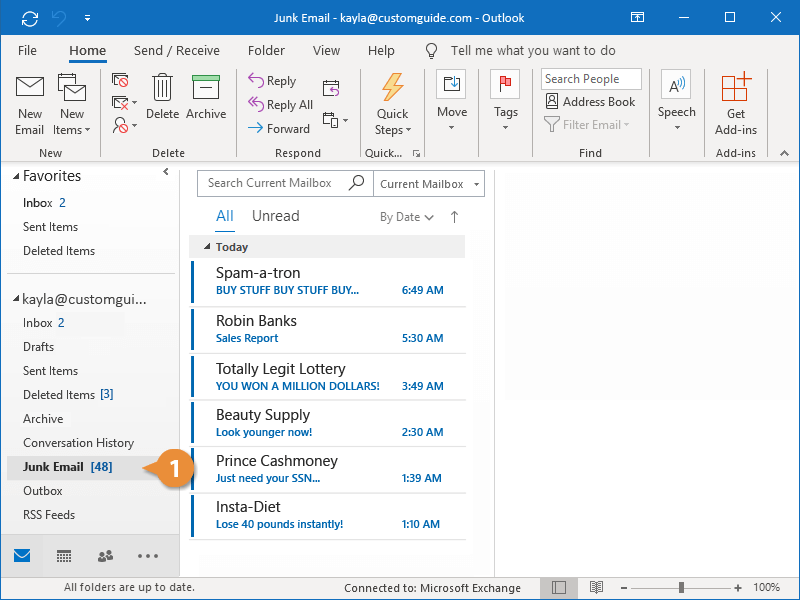Open the File tab
The height and width of the screenshot is (600, 800).
tap(27, 51)
